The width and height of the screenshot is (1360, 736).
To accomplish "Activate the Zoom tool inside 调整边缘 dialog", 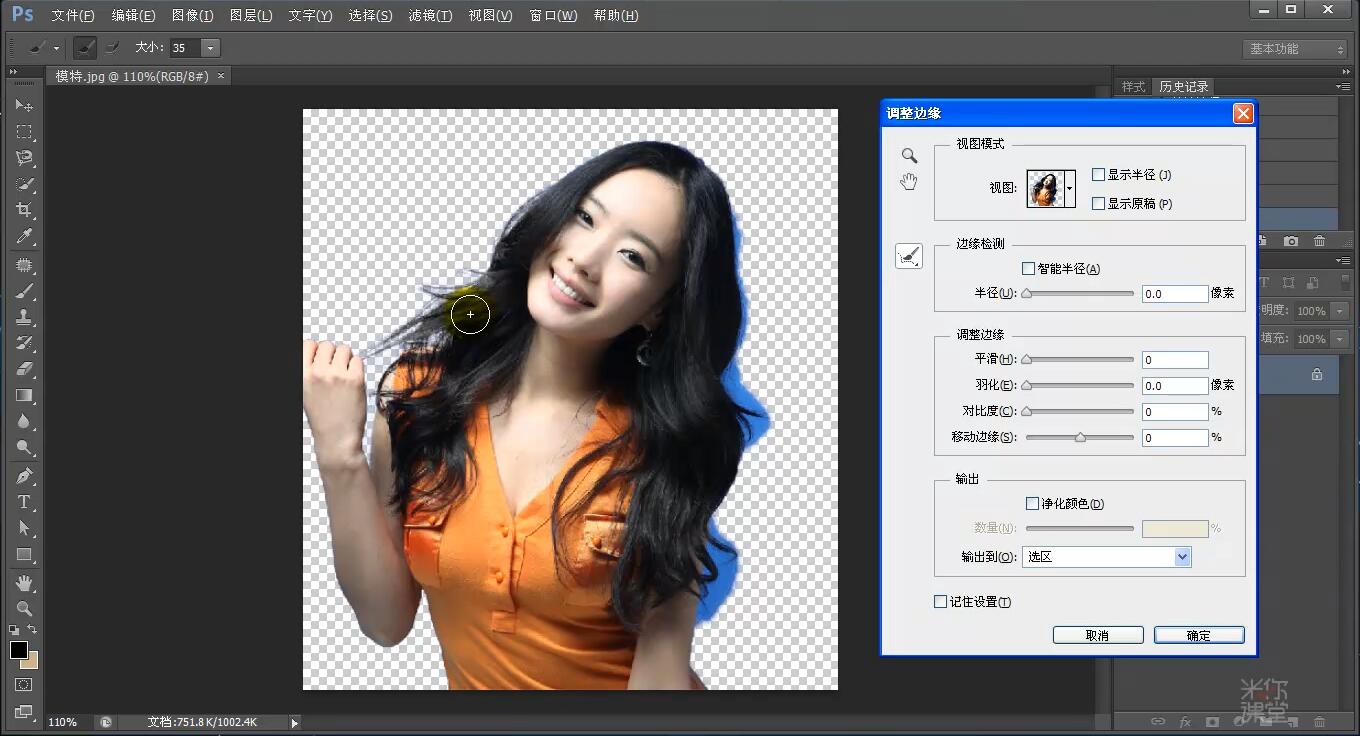I will pos(908,155).
